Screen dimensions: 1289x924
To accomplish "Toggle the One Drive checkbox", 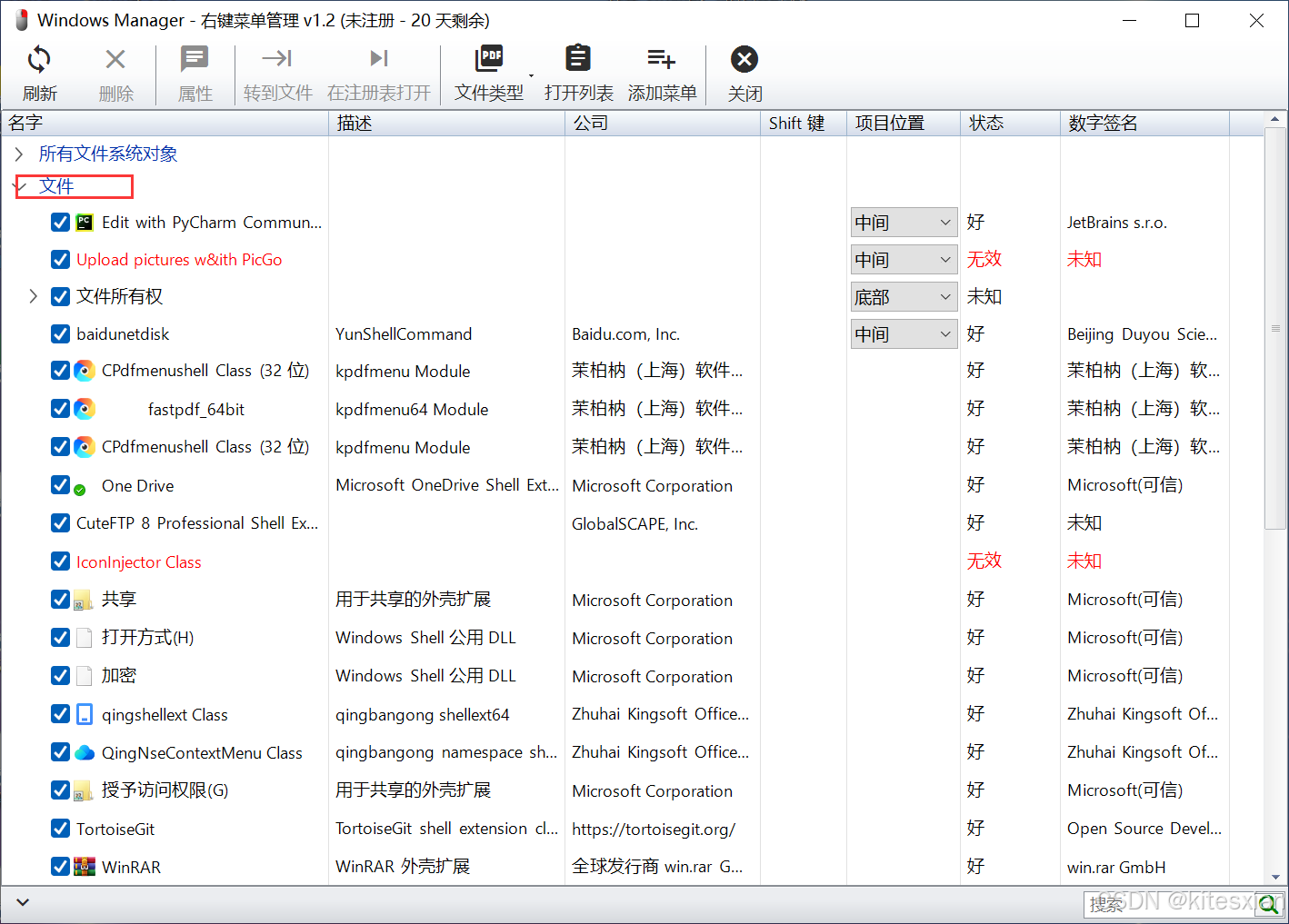I will [60, 485].
